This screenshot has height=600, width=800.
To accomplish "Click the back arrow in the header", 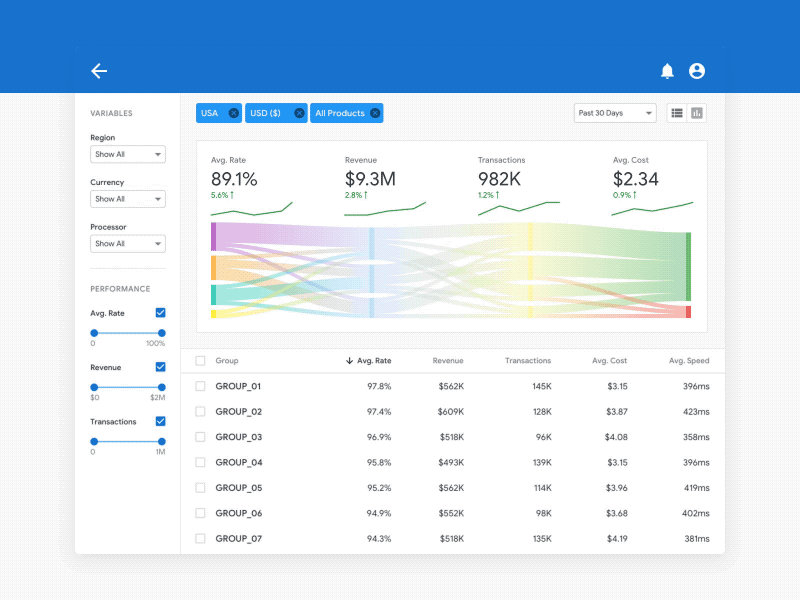I will (99, 71).
